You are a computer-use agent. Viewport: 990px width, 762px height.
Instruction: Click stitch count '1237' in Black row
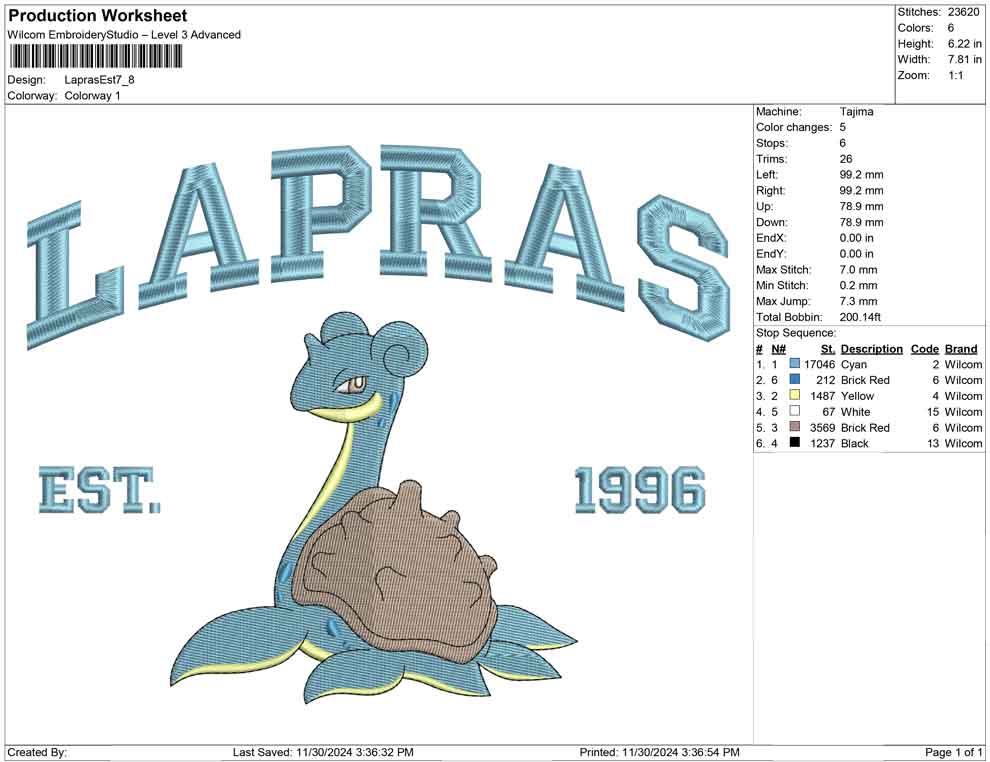(x=823, y=443)
